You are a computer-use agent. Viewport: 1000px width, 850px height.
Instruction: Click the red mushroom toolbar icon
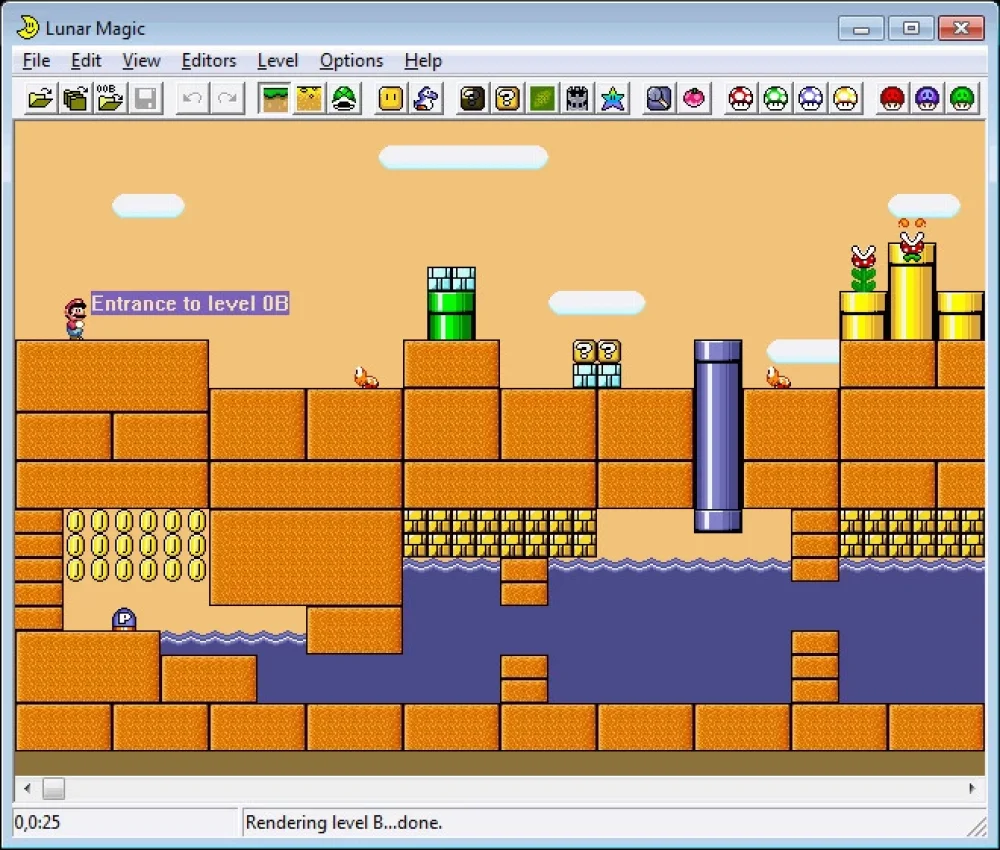tap(740, 99)
